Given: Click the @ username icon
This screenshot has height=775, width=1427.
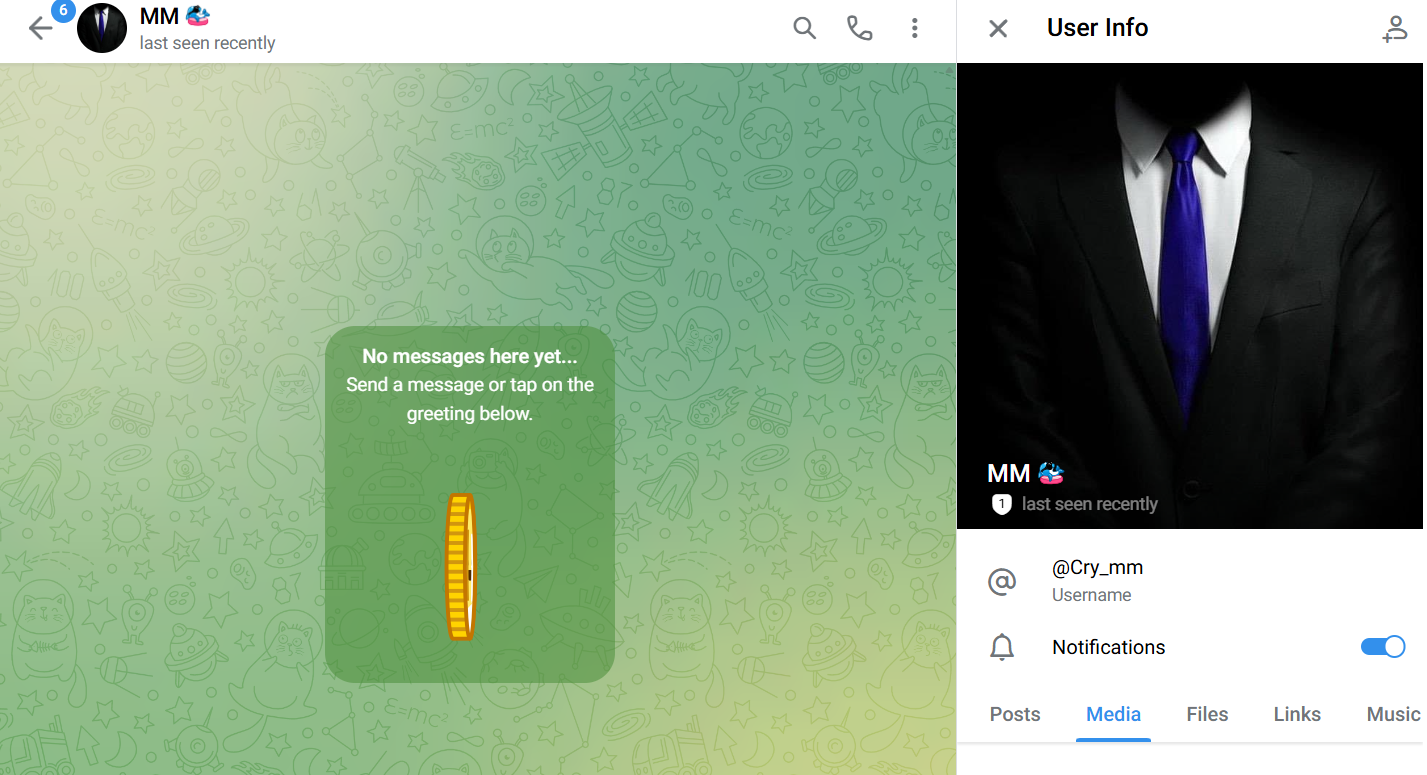Looking at the screenshot, I should (x=1002, y=581).
